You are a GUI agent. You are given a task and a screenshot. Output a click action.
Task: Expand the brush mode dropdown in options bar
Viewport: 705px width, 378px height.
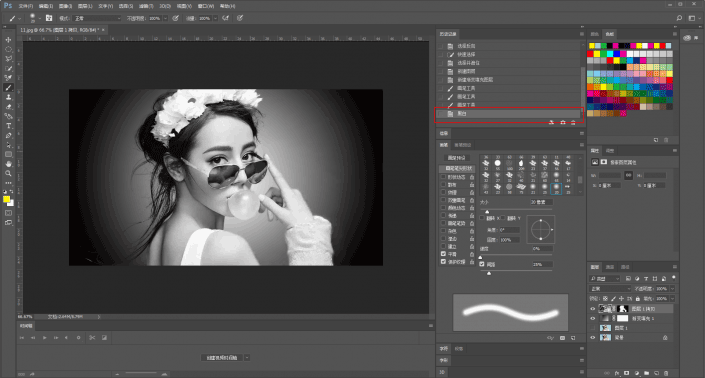(x=97, y=18)
